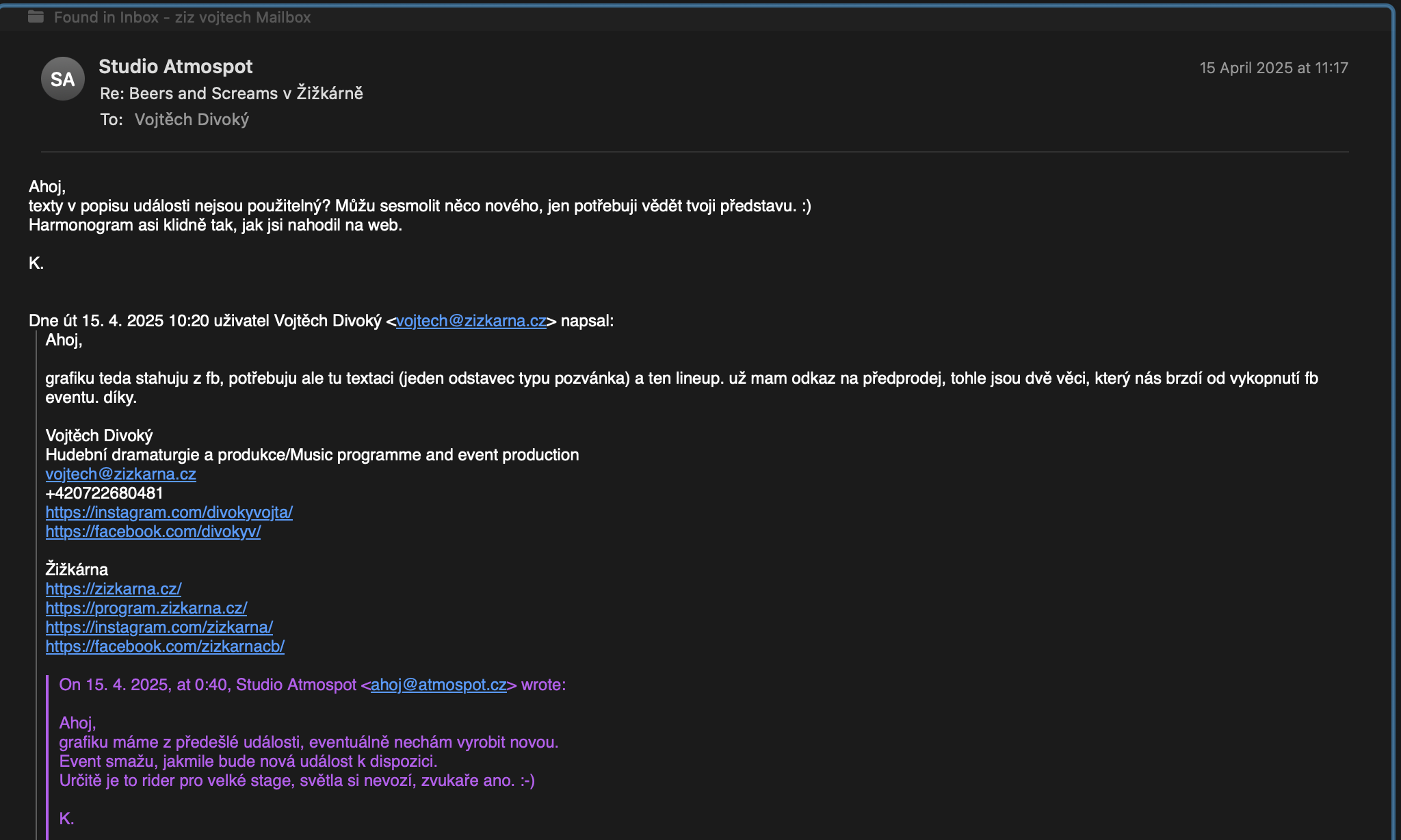The image size is (1401, 840).
Task: Click the purple 'Event smažu' line
Action: [x=248, y=761]
